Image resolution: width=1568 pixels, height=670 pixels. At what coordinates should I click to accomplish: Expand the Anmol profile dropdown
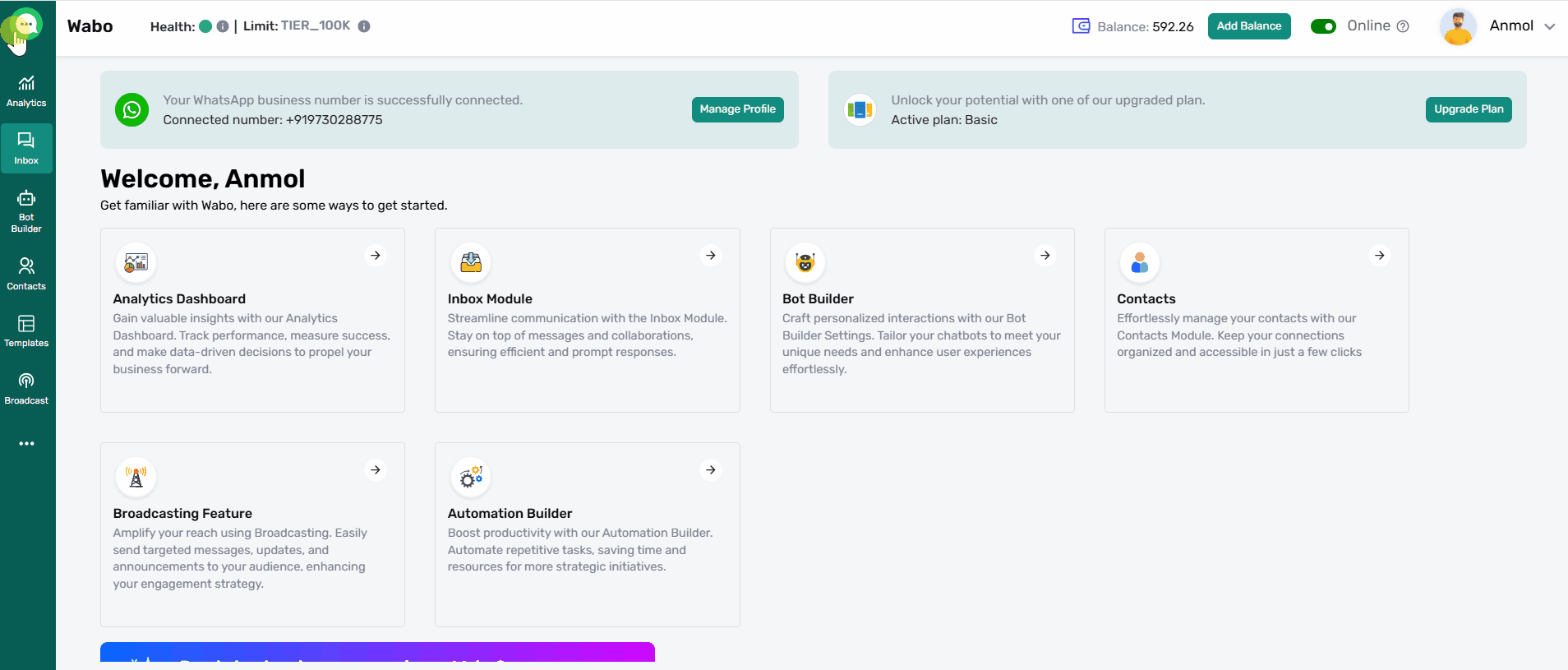pos(1550,26)
